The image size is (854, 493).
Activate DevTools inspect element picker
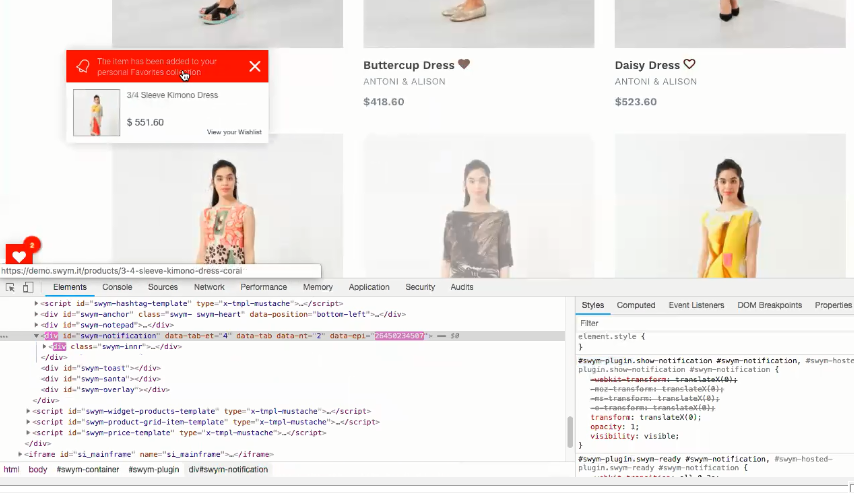(x=10, y=288)
